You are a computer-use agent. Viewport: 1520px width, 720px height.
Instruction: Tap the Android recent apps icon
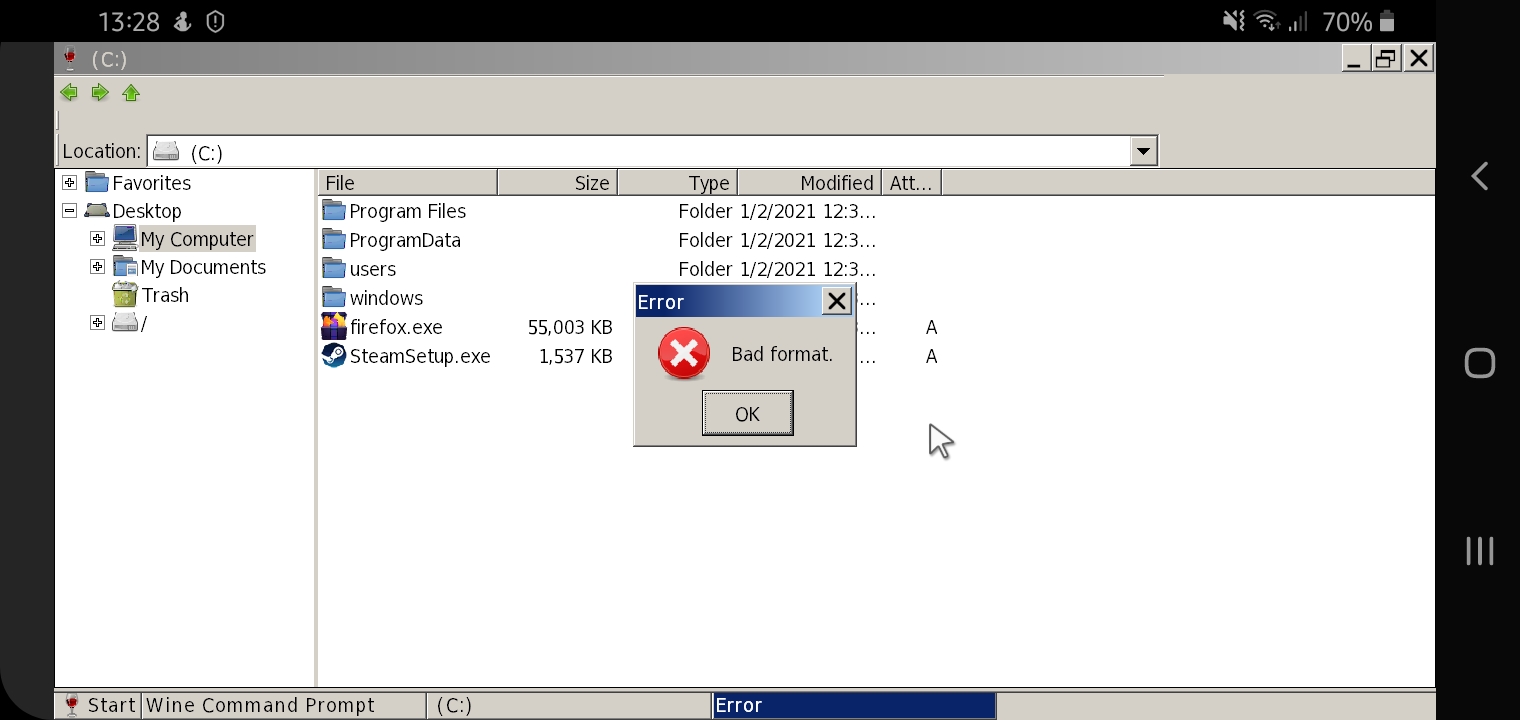(1480, 551)
